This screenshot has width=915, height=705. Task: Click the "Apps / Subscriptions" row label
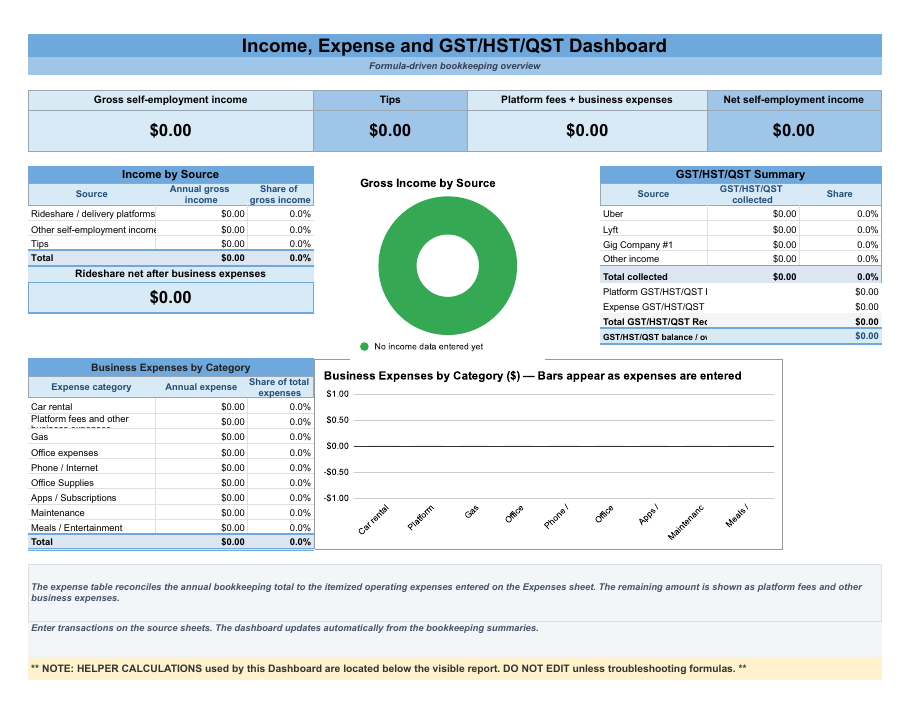point(74,498)
